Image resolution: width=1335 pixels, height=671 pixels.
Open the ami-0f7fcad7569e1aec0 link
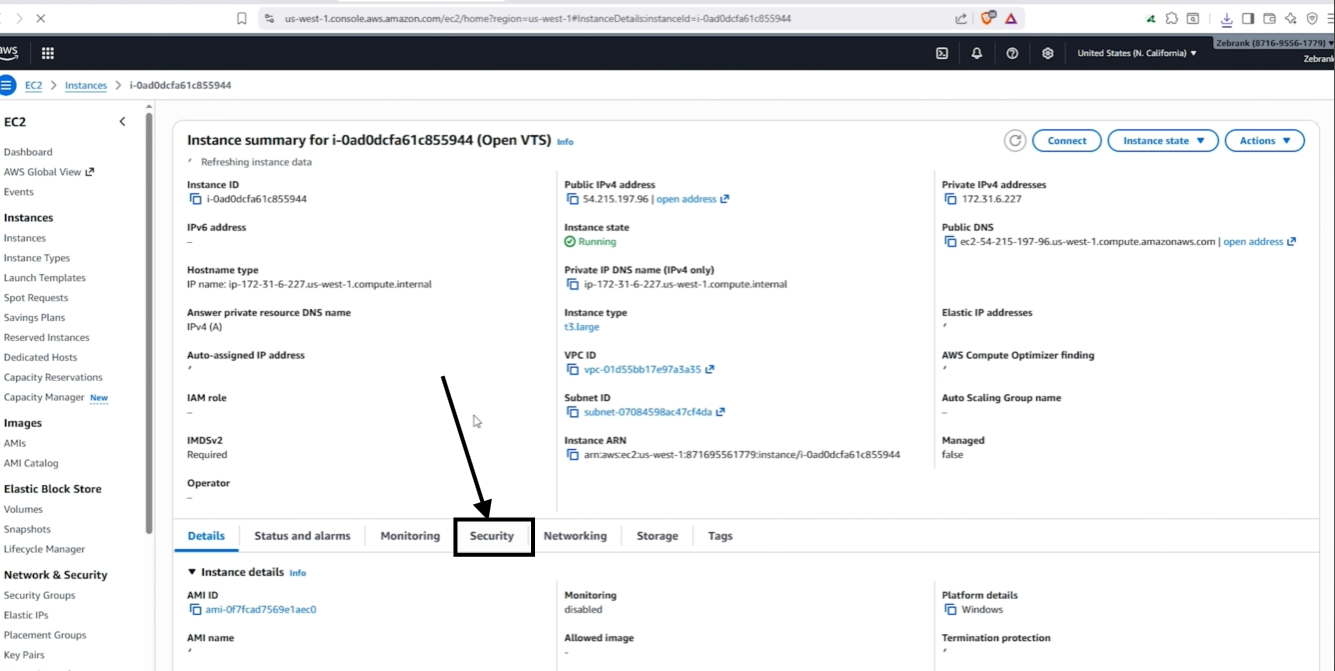[261, 609]
